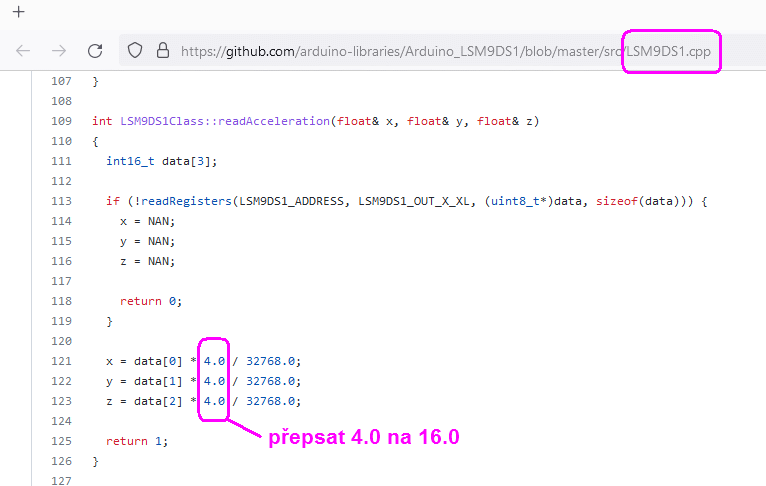Open a new browser tab with plus button

pos(17,13)
